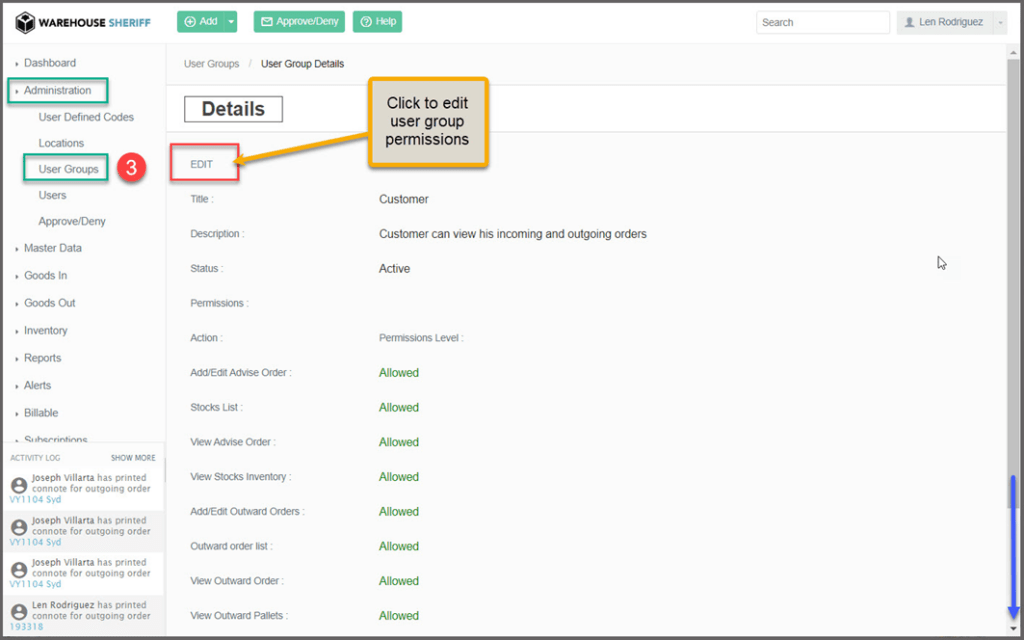Open the Add button dropdown arrow
This screenshot has height=640, width=1024.
[231, 22]
